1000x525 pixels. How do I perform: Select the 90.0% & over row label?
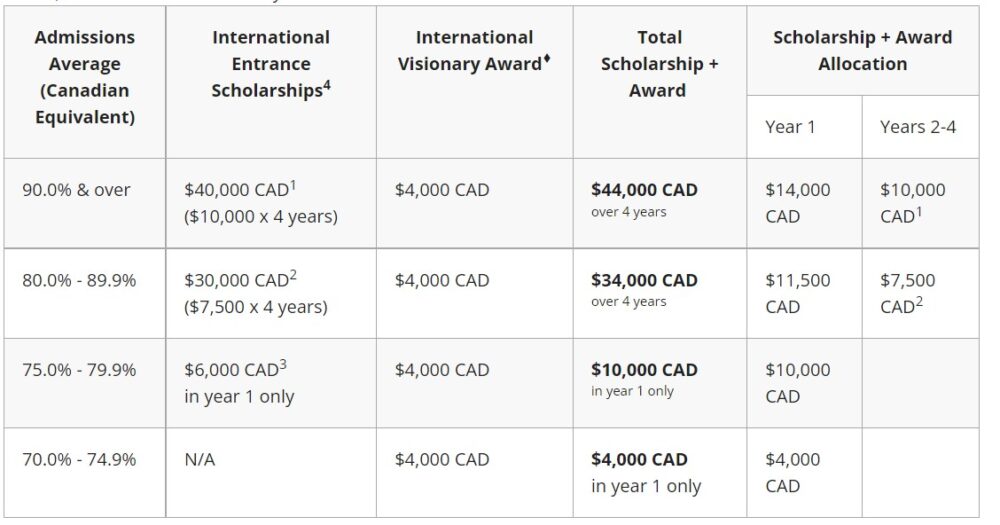(76, 190)
